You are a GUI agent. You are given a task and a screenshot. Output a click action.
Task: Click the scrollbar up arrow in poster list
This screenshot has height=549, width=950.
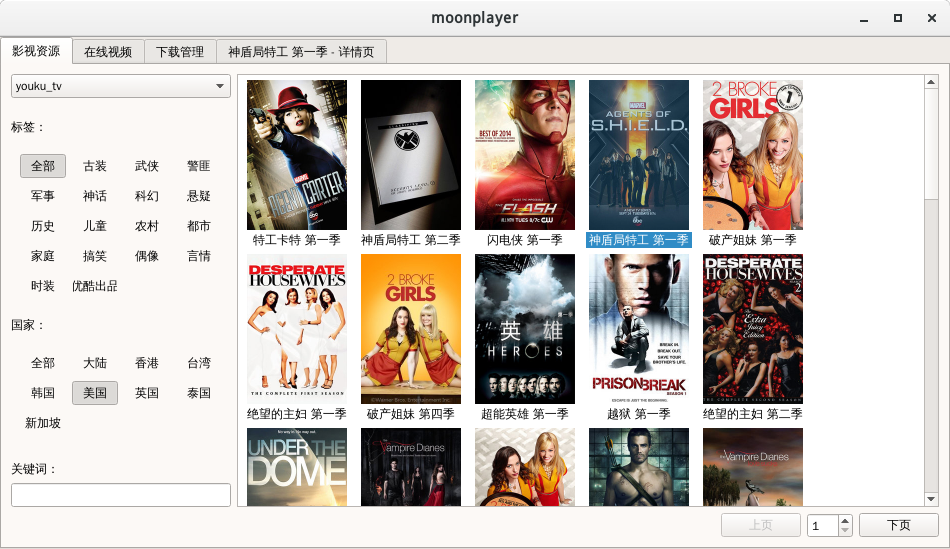coord(931,82)
